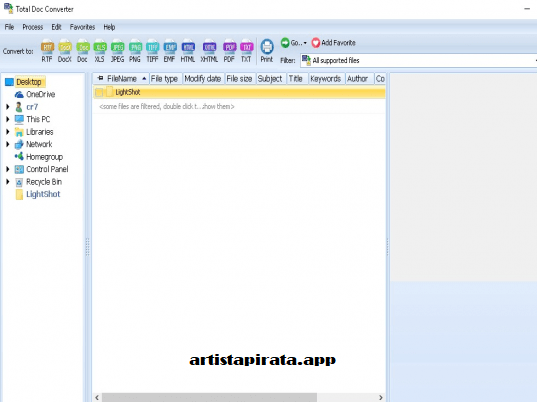The height and width of the screenshot is (402, 537).
Task: Select Recycle Bin tree node
Action: (44, 182)
